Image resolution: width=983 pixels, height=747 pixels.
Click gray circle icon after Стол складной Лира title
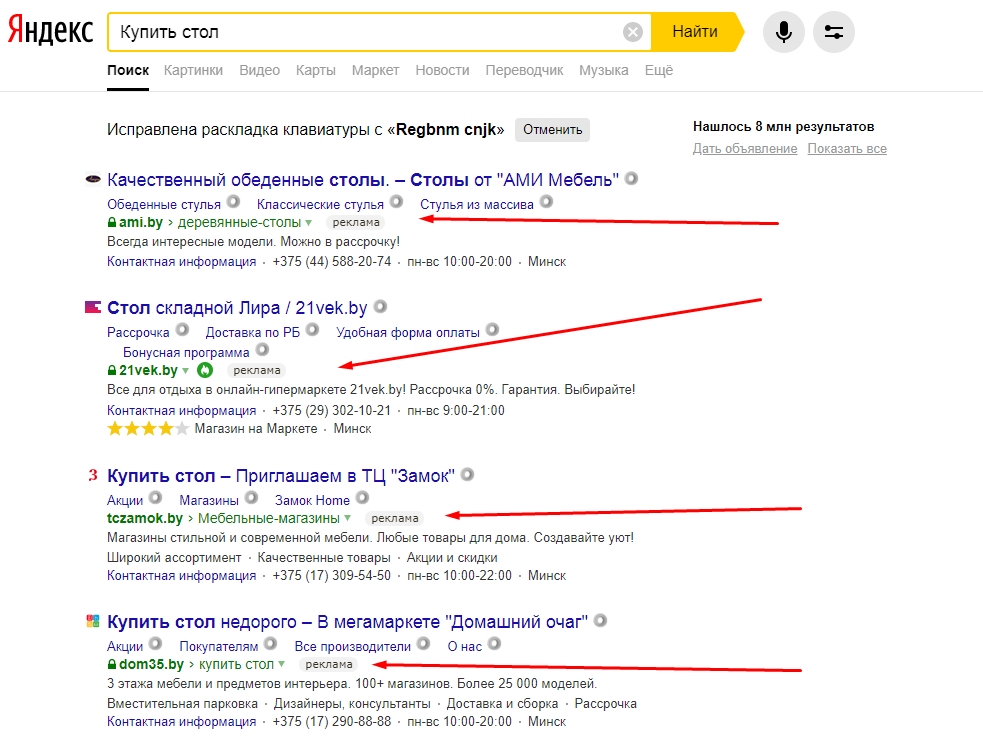[380, 306]
